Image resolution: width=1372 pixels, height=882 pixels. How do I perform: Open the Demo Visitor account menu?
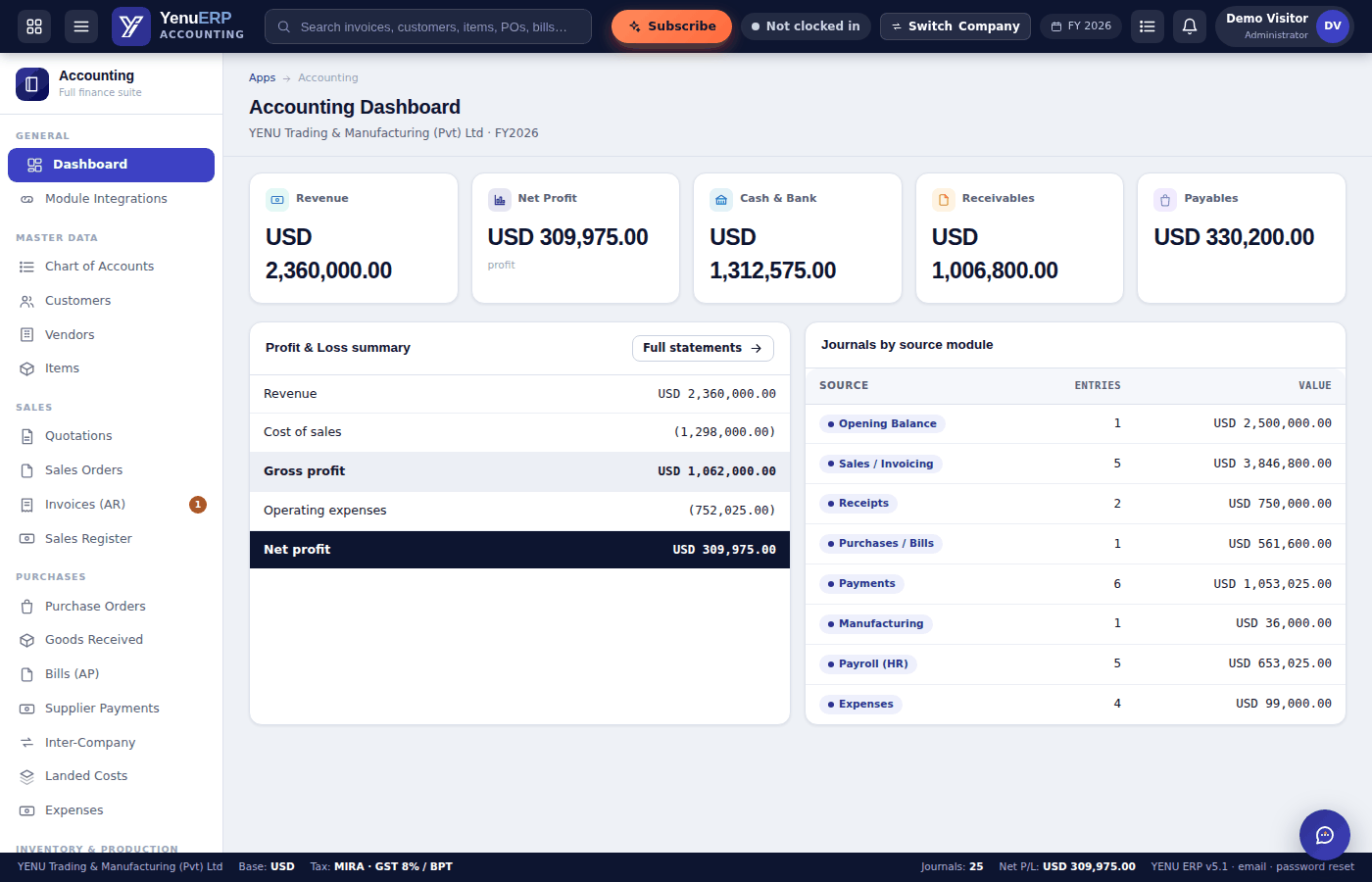(1285, 26)
